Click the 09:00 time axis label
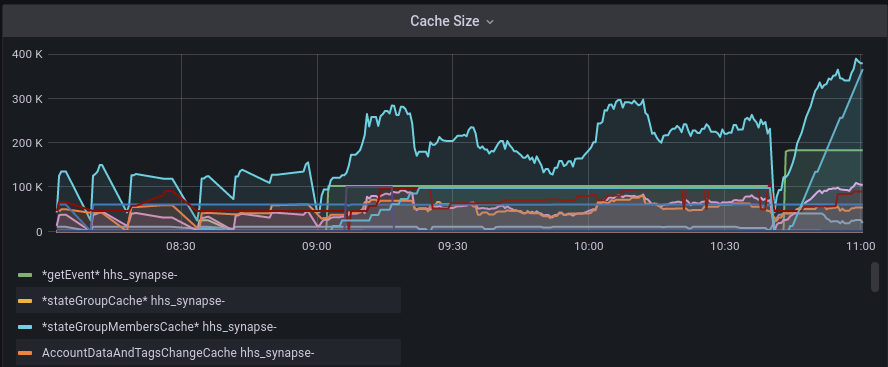Image resolution: width=888 pixels, height=367 pixels. coord(317,246)
